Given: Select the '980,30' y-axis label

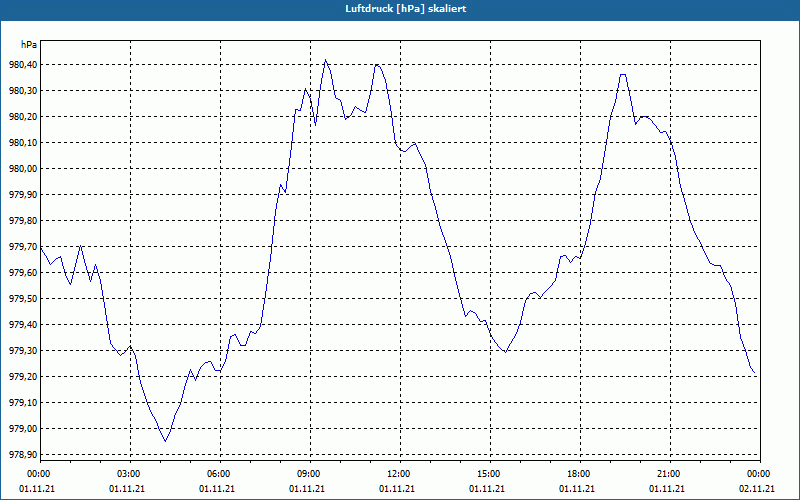Looking at the screenshot, I should (x=23, y=91).
